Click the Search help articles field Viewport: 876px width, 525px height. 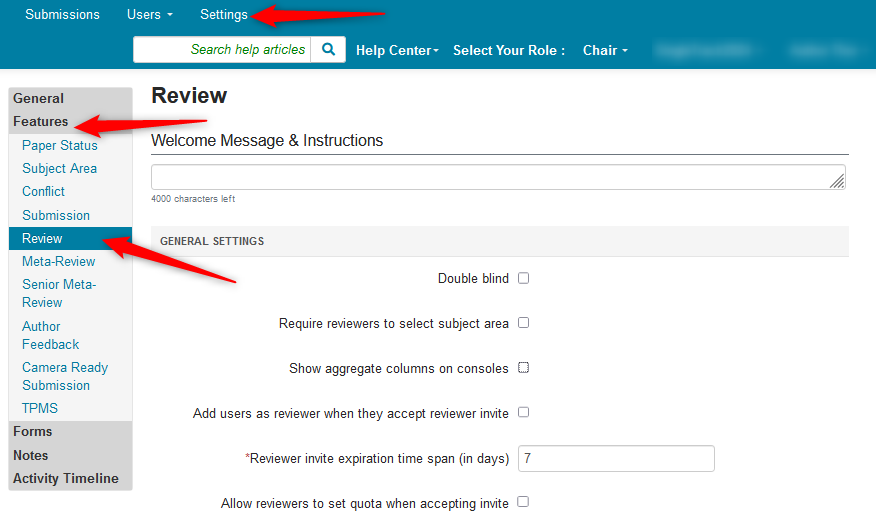coord(222,50)
